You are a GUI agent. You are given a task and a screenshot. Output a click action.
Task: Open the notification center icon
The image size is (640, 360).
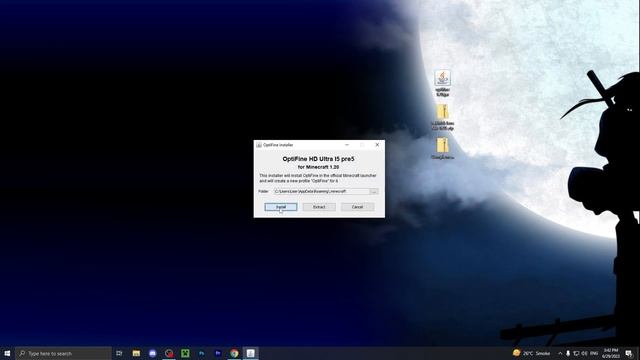[629, 353]
